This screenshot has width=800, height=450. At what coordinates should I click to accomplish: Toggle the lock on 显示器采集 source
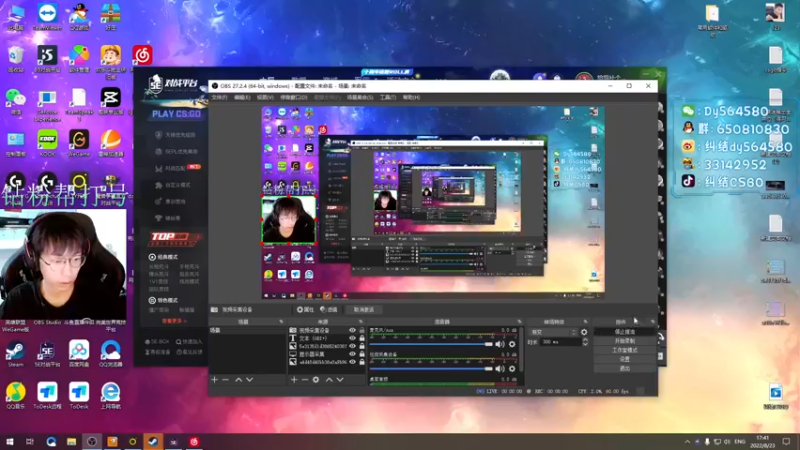(x=362, y=354)
